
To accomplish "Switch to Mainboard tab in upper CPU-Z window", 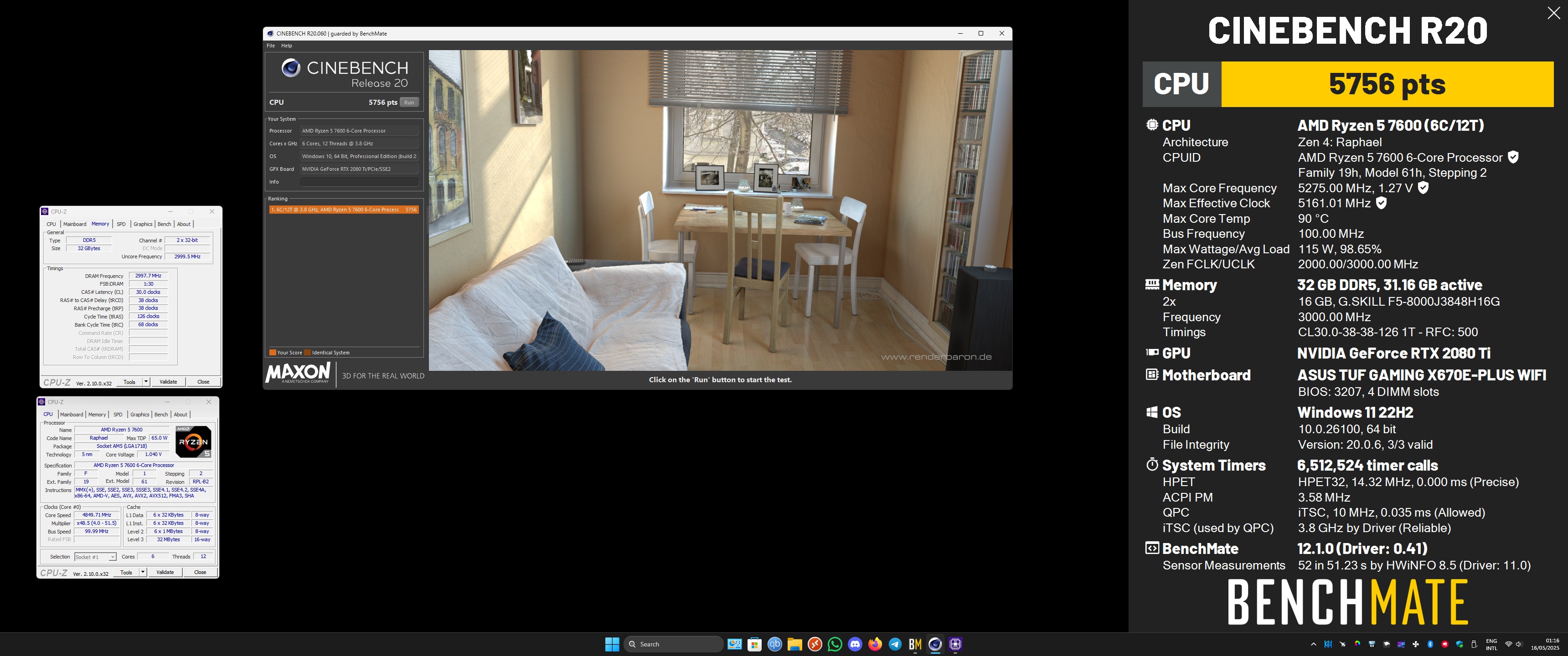I will [x=75, y=224].
